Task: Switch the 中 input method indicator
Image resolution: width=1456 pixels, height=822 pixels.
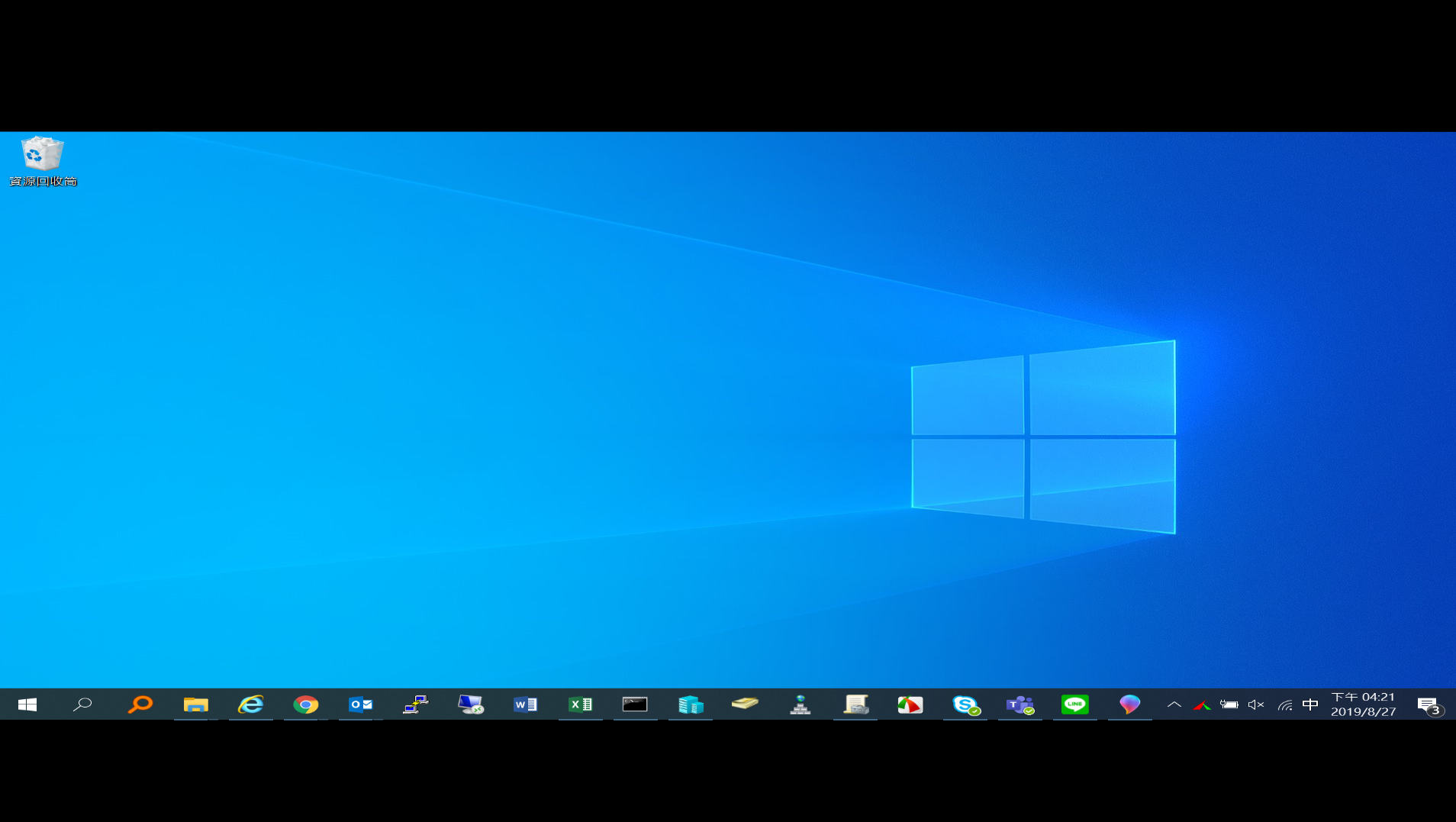Action: coord(1310,704)
